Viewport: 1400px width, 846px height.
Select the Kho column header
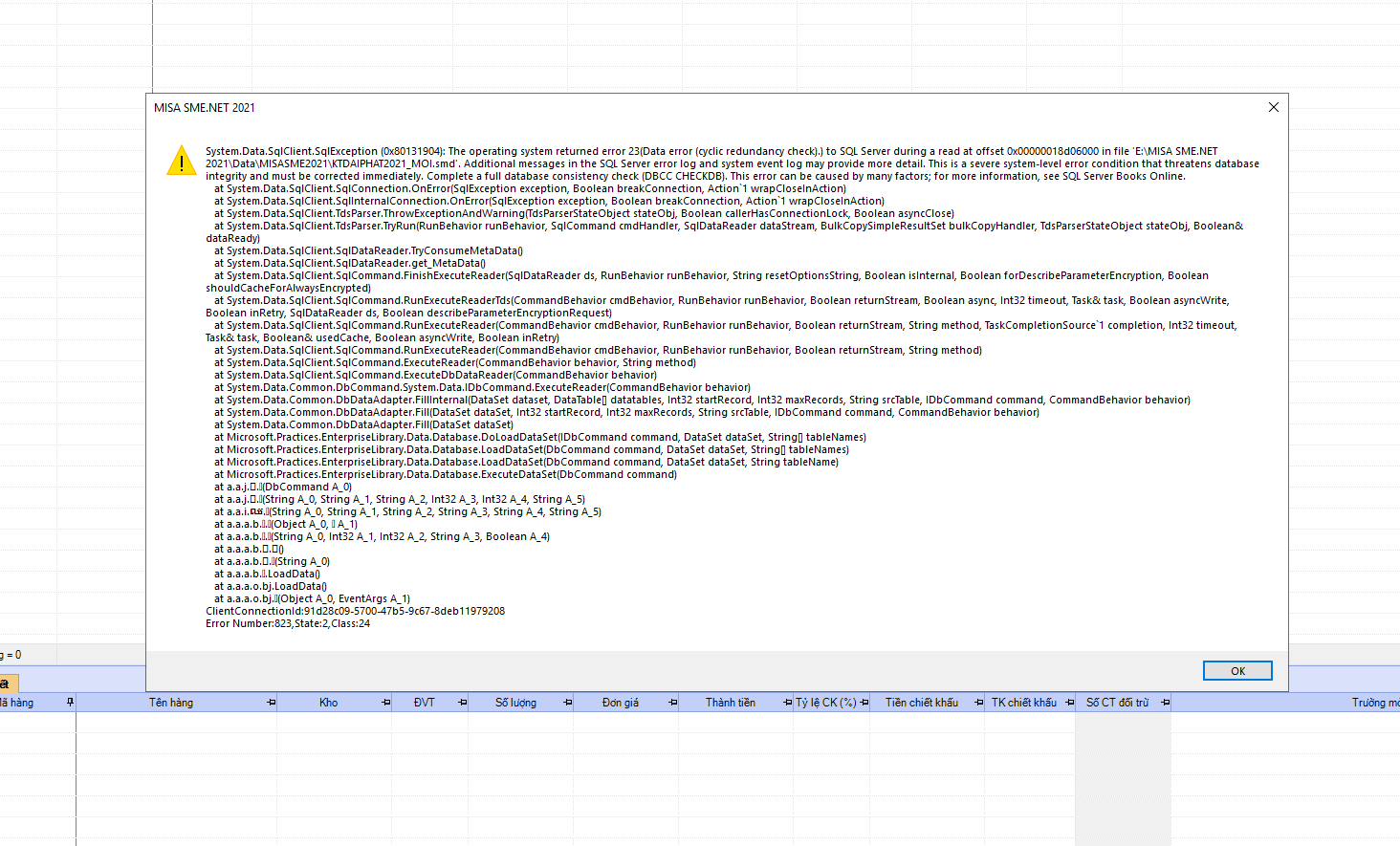(328, 703)
